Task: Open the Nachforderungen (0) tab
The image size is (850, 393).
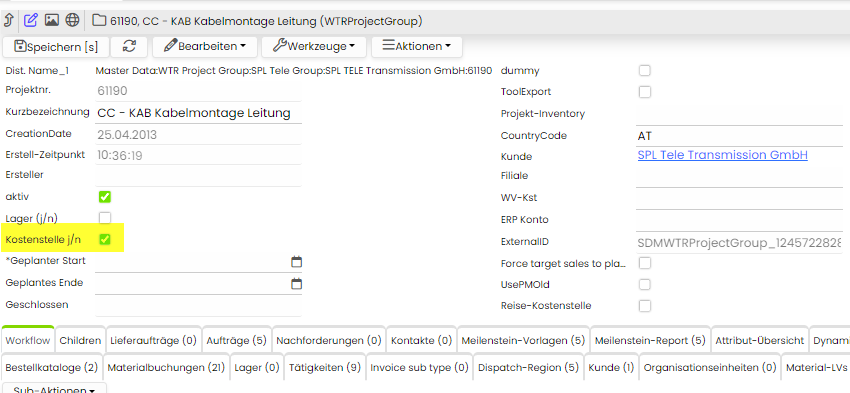Action: [329, 341]
